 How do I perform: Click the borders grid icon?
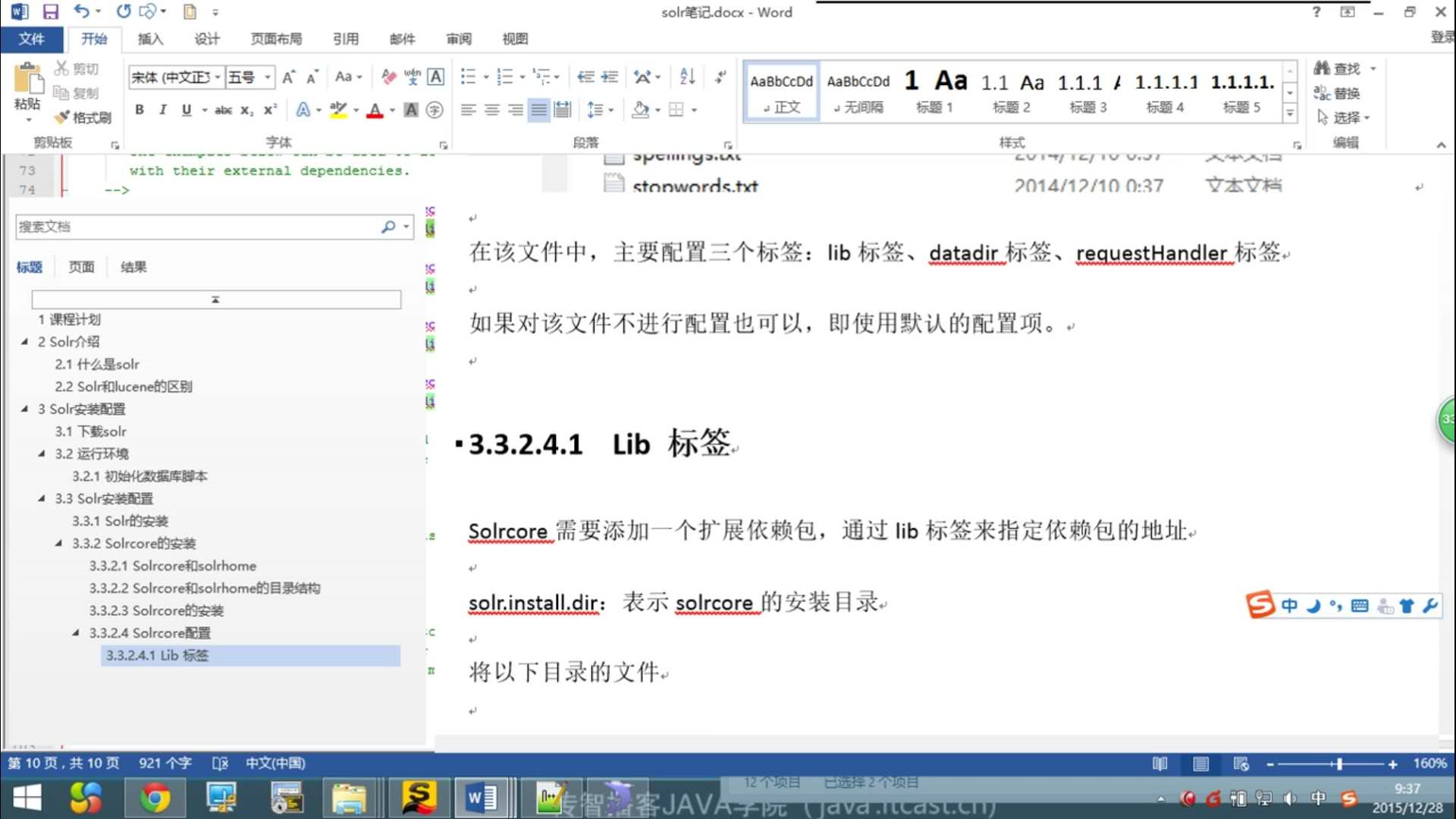click(x=676, y=110)
